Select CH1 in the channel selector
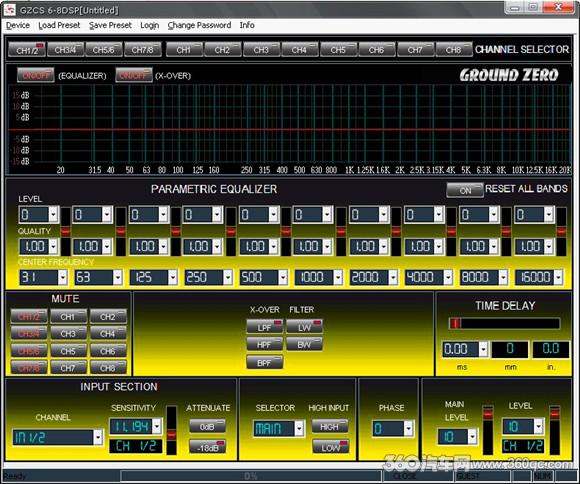The image size is (580, 484). click(184, 50)
